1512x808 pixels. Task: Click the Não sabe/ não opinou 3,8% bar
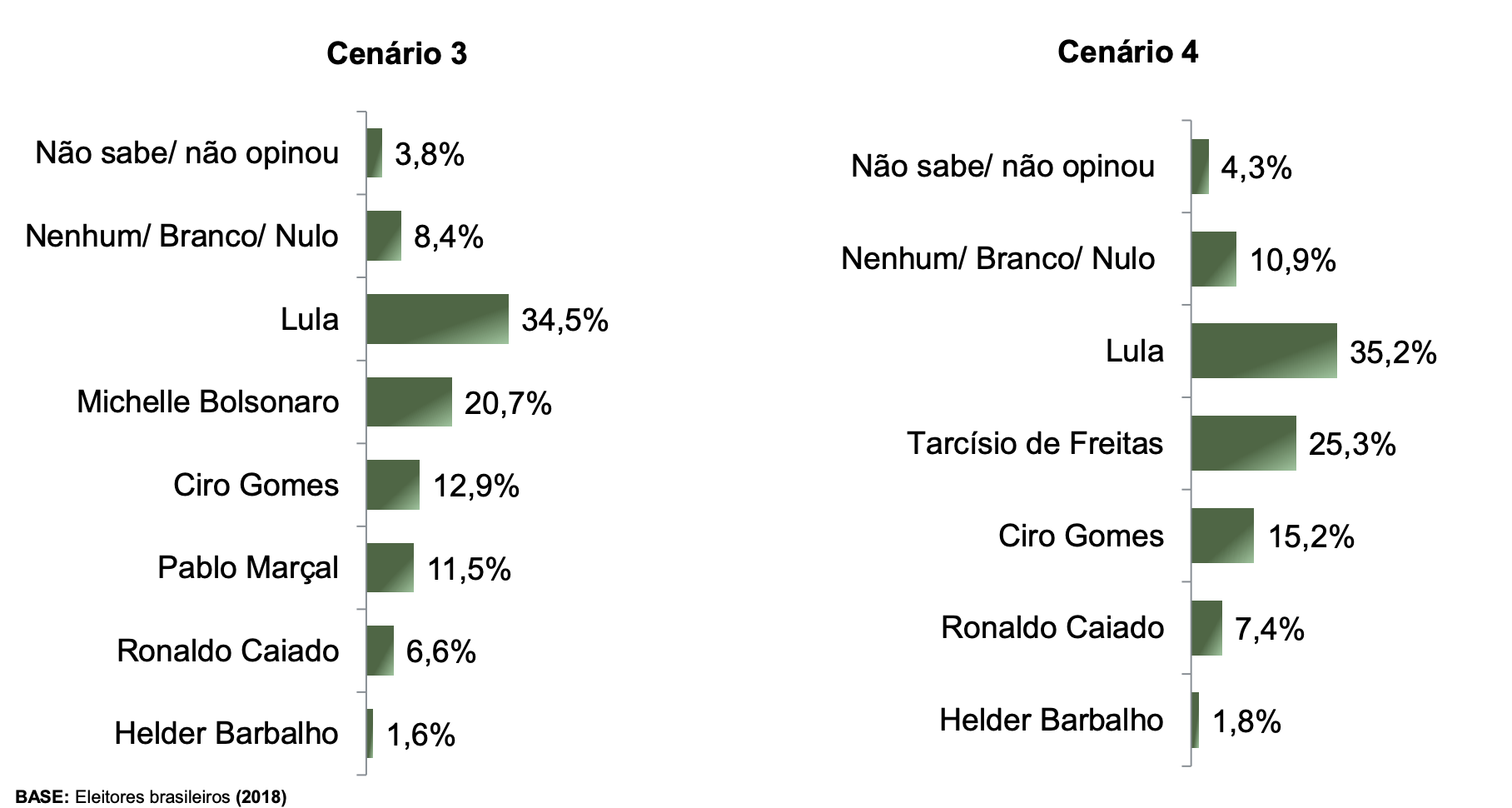(x=374, y=153)
